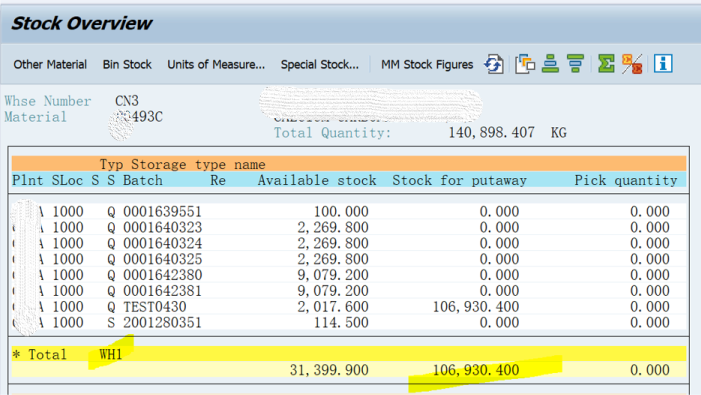Click the Total WH1 row
701x395 pixels.
click(349, 354)
